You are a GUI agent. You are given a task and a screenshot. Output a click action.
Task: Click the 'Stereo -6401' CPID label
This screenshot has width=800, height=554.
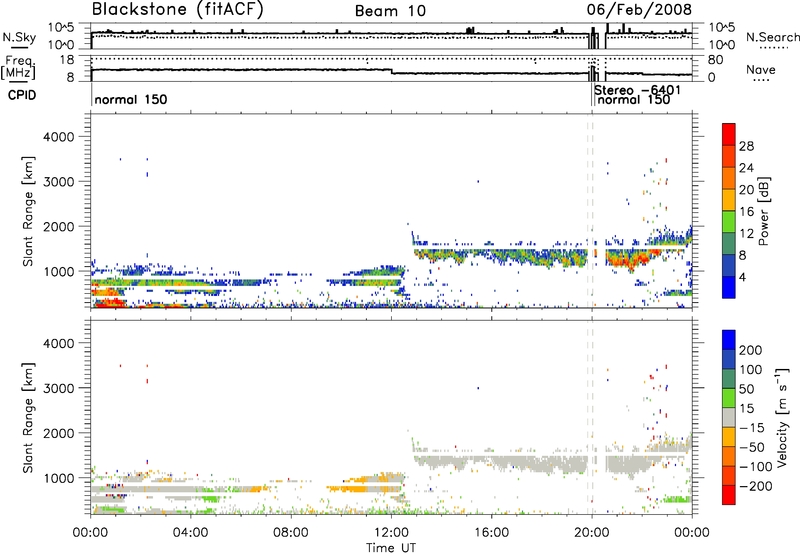[x=637, y=90]
